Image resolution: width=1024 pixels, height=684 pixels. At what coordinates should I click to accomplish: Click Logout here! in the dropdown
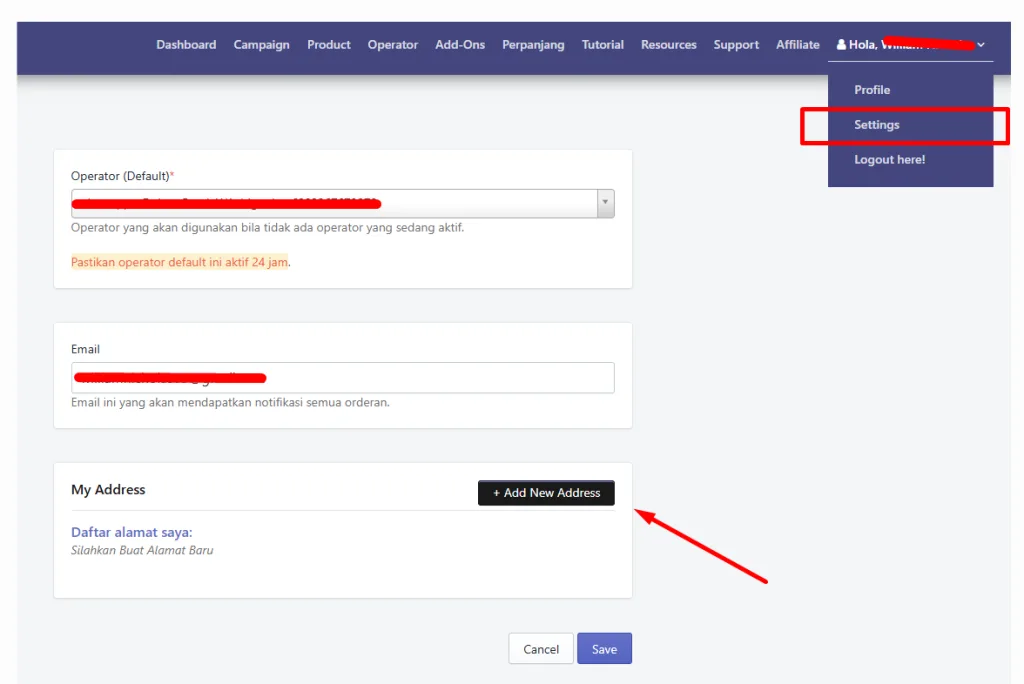[889, 160]
